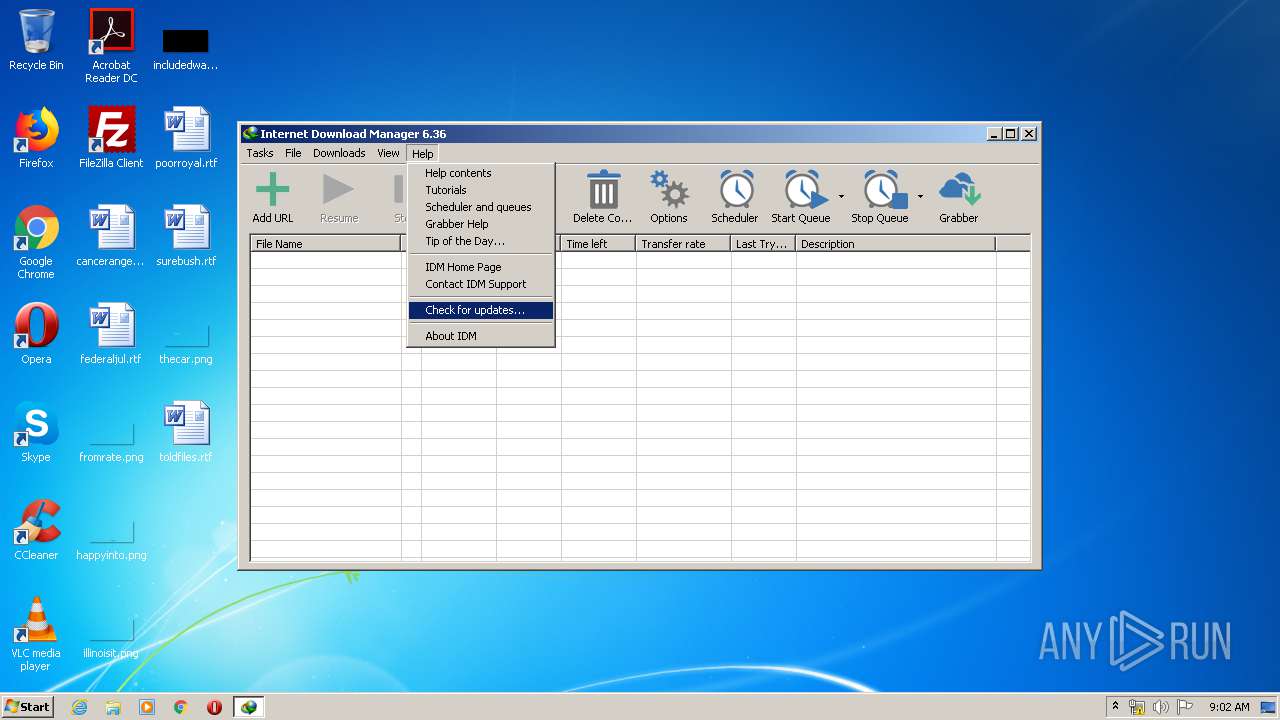Click the Last Try column header

pos(763,244)
